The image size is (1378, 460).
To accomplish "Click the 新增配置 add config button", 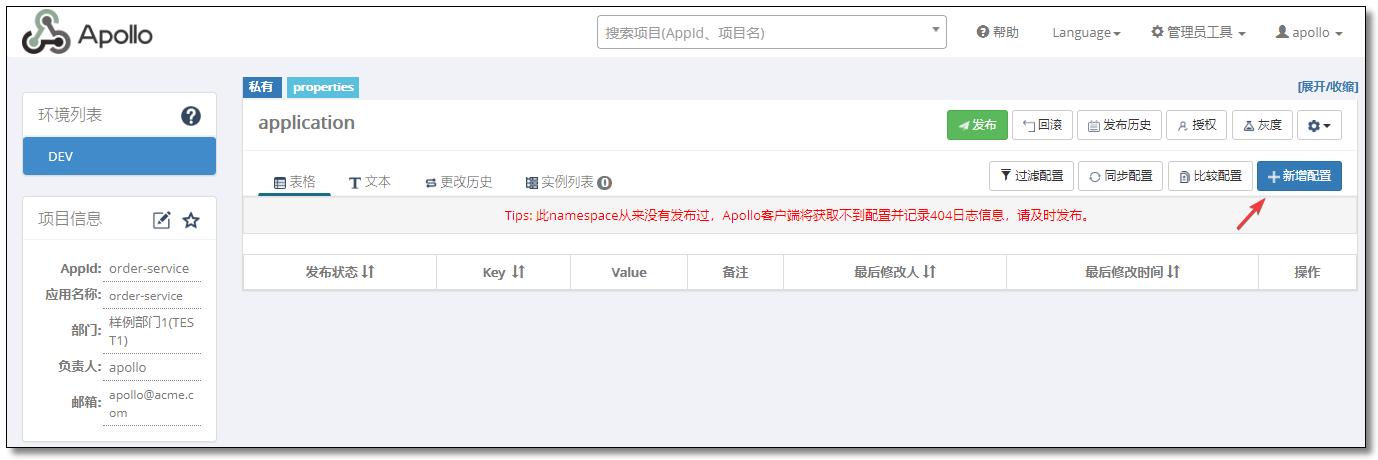I will (x=1299, y=176).
